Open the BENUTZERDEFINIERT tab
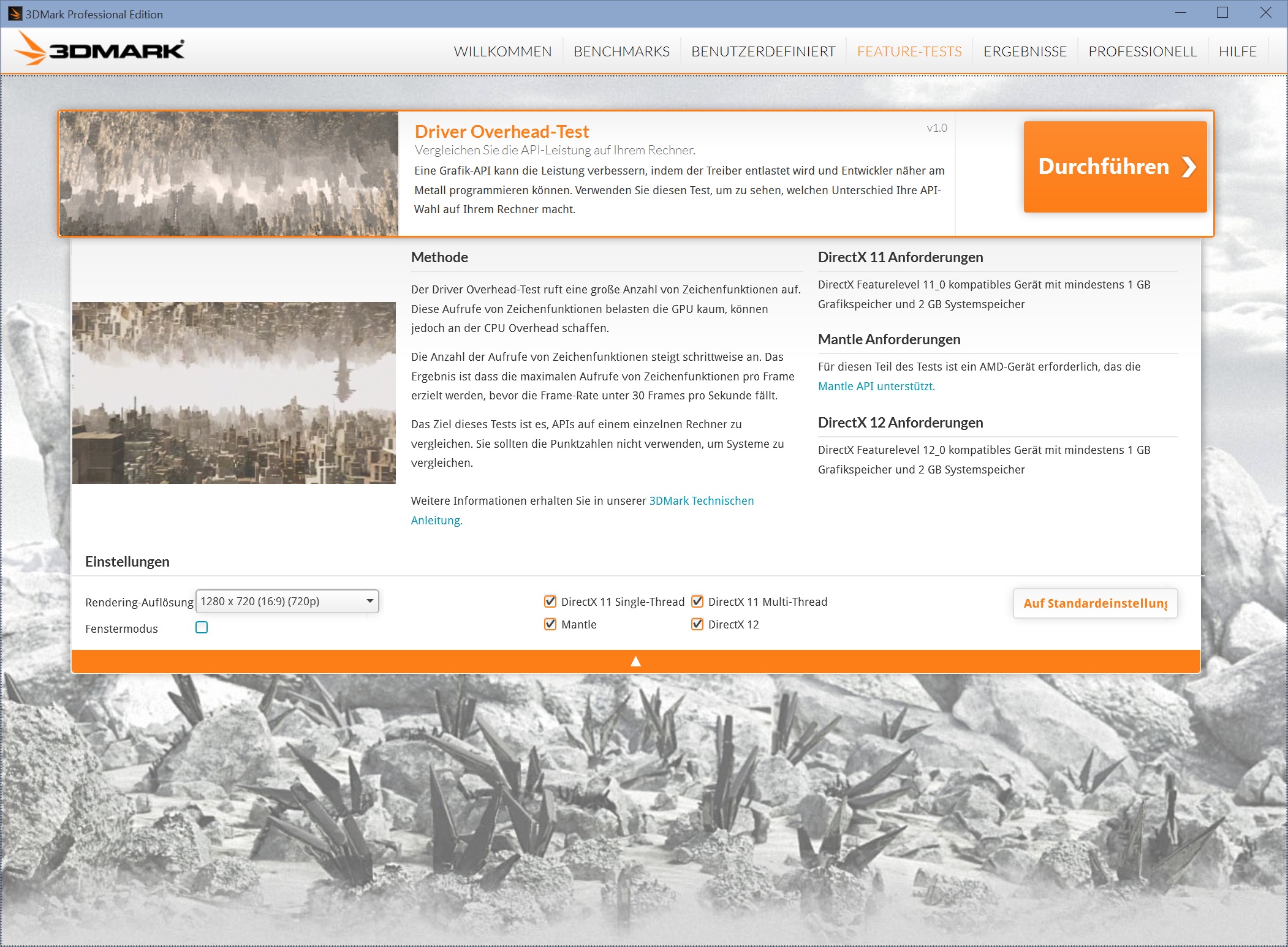The width and height of the screenshot is (1288, 947). tap(763, 51)
